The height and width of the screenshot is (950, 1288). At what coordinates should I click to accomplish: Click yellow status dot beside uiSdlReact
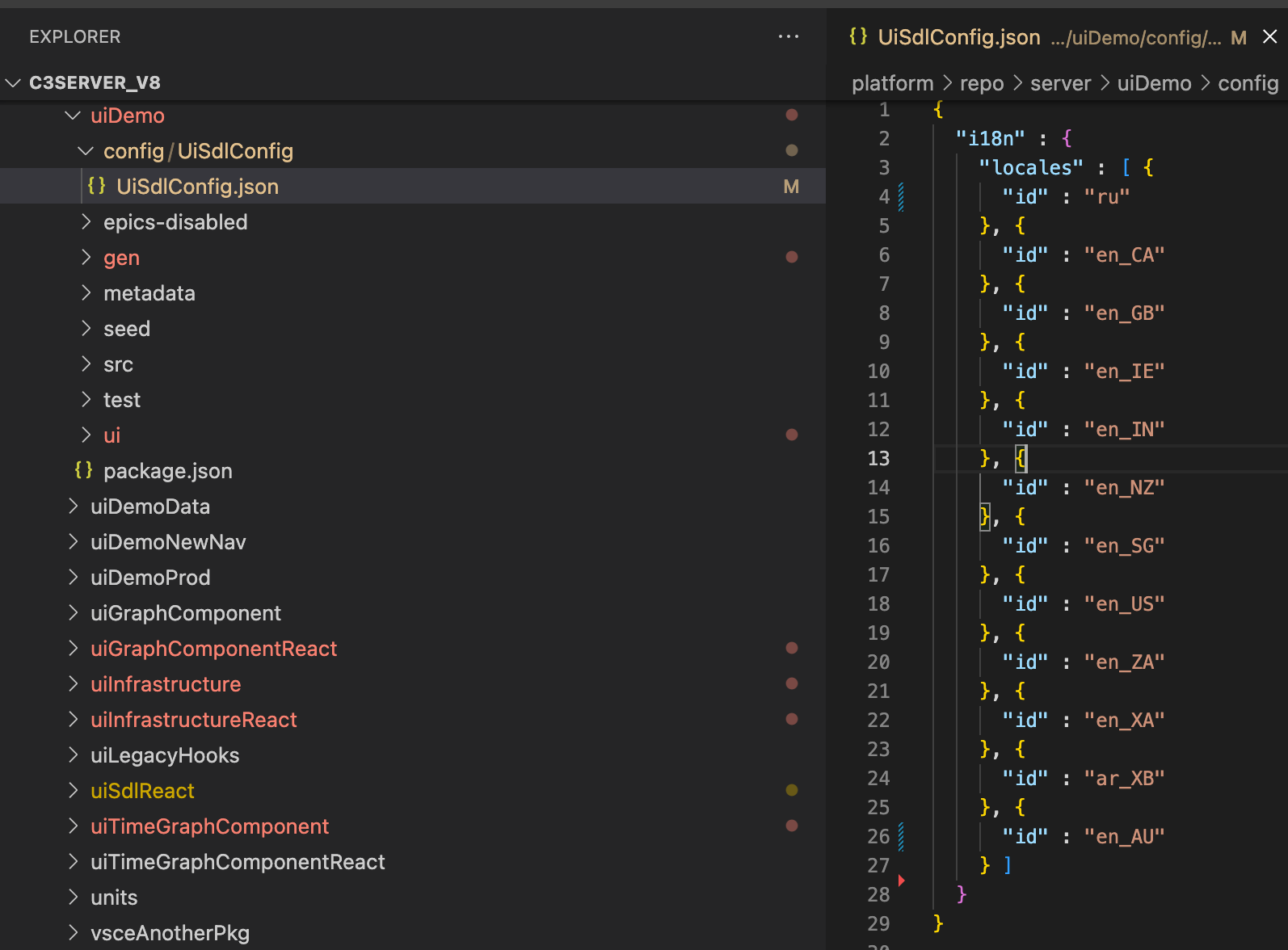coord(791,790)
